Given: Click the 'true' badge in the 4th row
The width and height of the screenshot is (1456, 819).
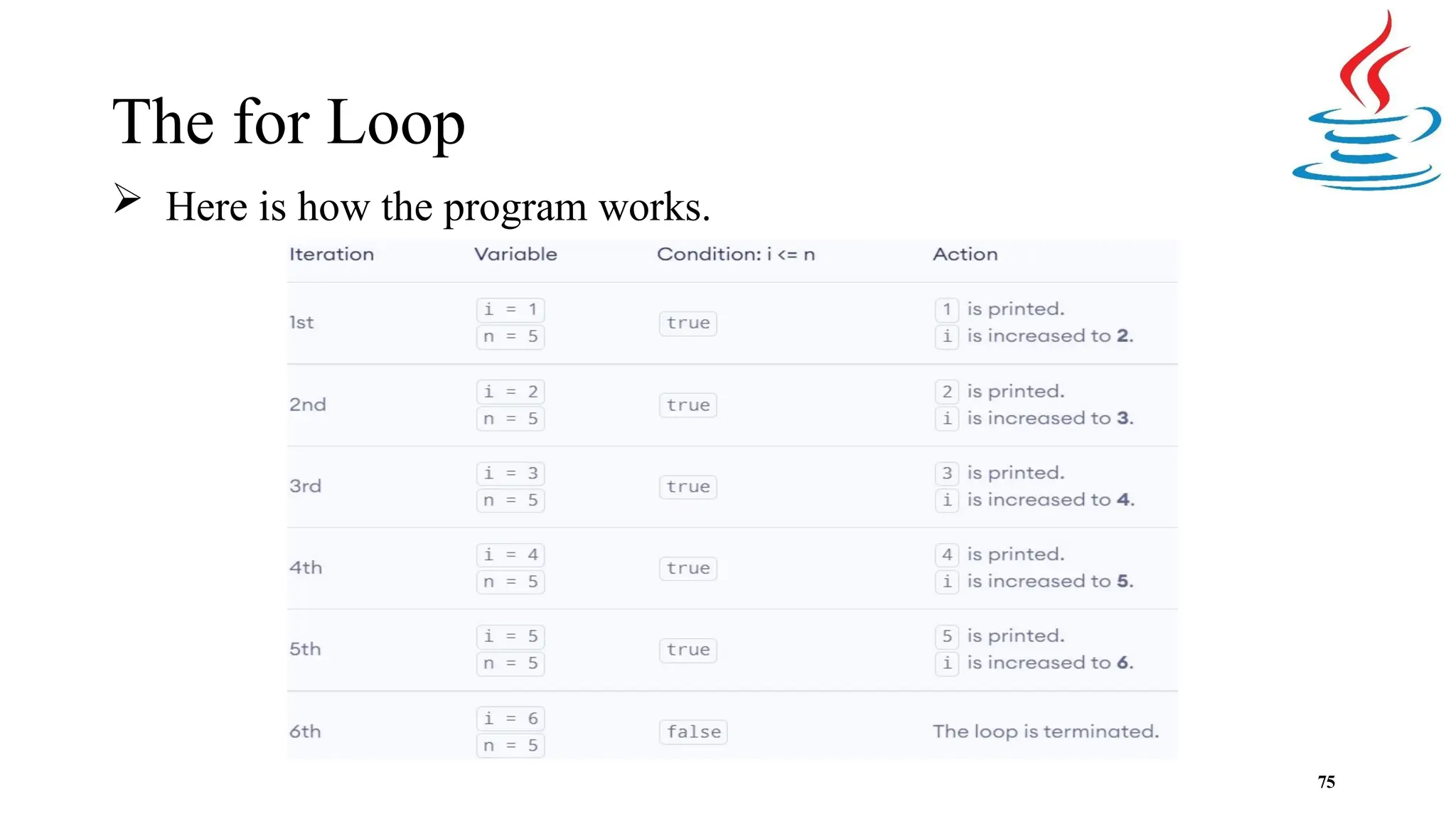Looking at the screenshot, I should [688, 568].
